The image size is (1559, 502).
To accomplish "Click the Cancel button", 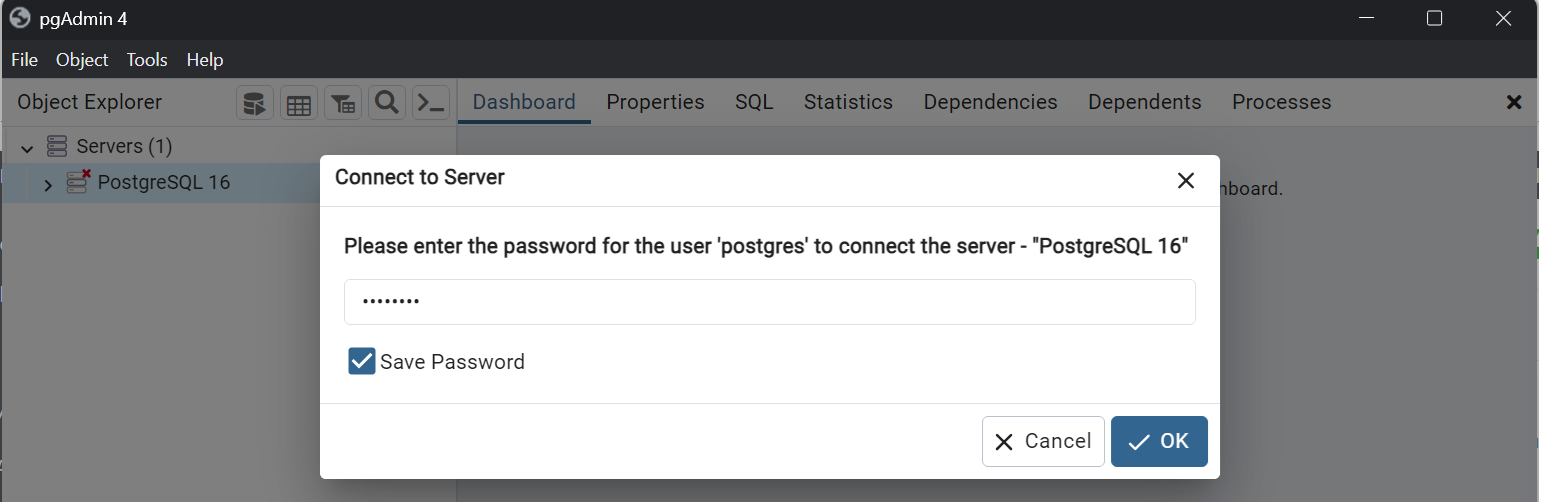I will tap(1043, 441).
